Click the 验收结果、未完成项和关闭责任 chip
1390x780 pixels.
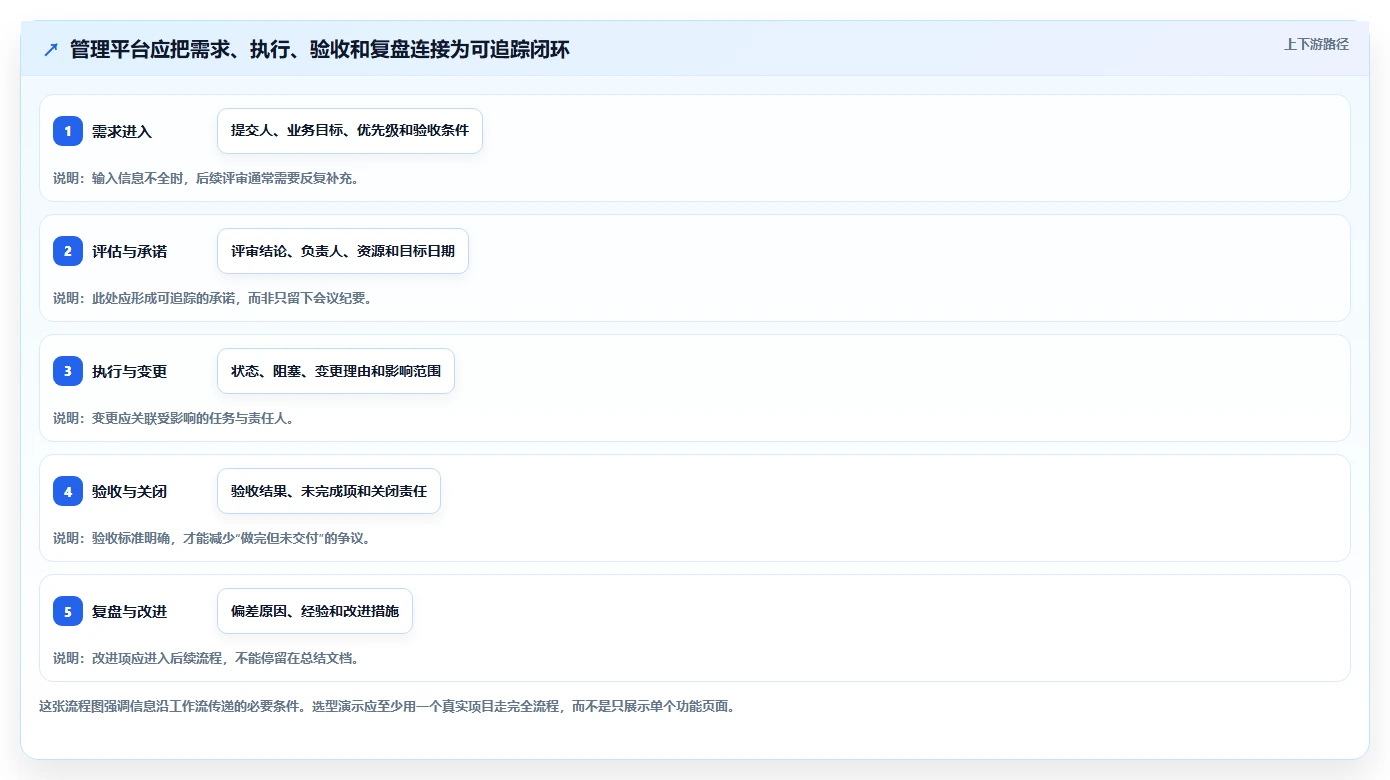coord(329,491)
